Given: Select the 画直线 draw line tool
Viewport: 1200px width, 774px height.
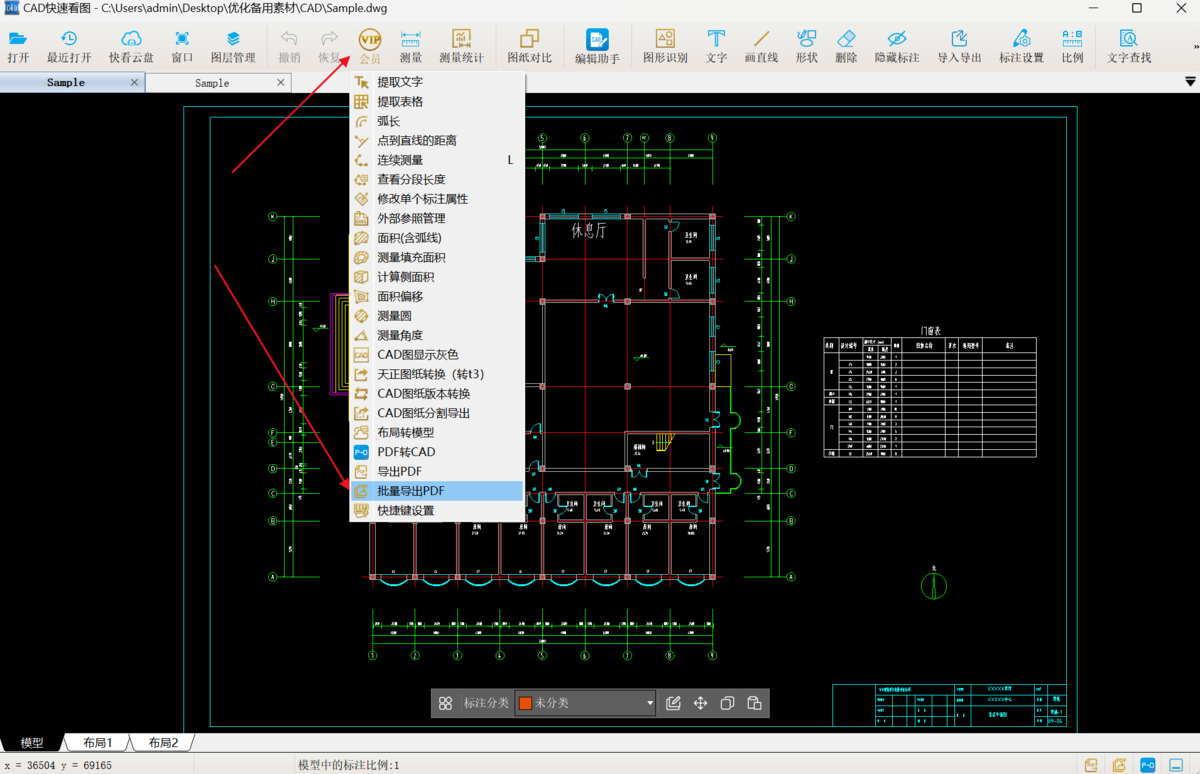Looking at the screenshot, I should click(x=761, y=45).
